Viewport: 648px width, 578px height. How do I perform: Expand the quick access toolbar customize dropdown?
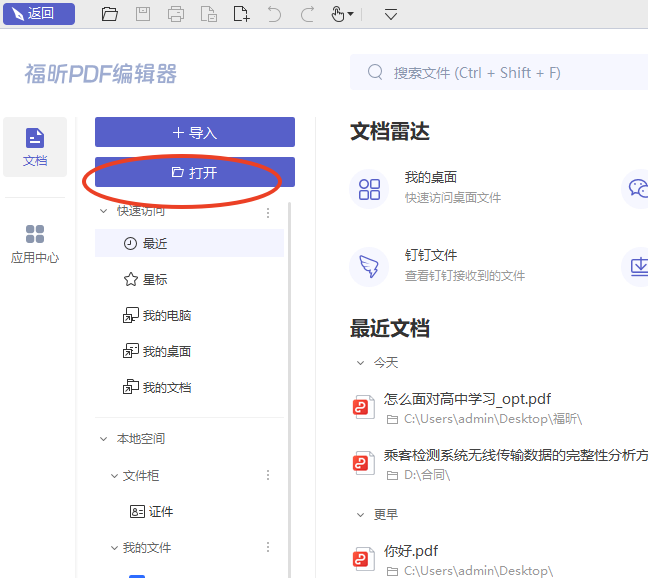coord(391,14)
